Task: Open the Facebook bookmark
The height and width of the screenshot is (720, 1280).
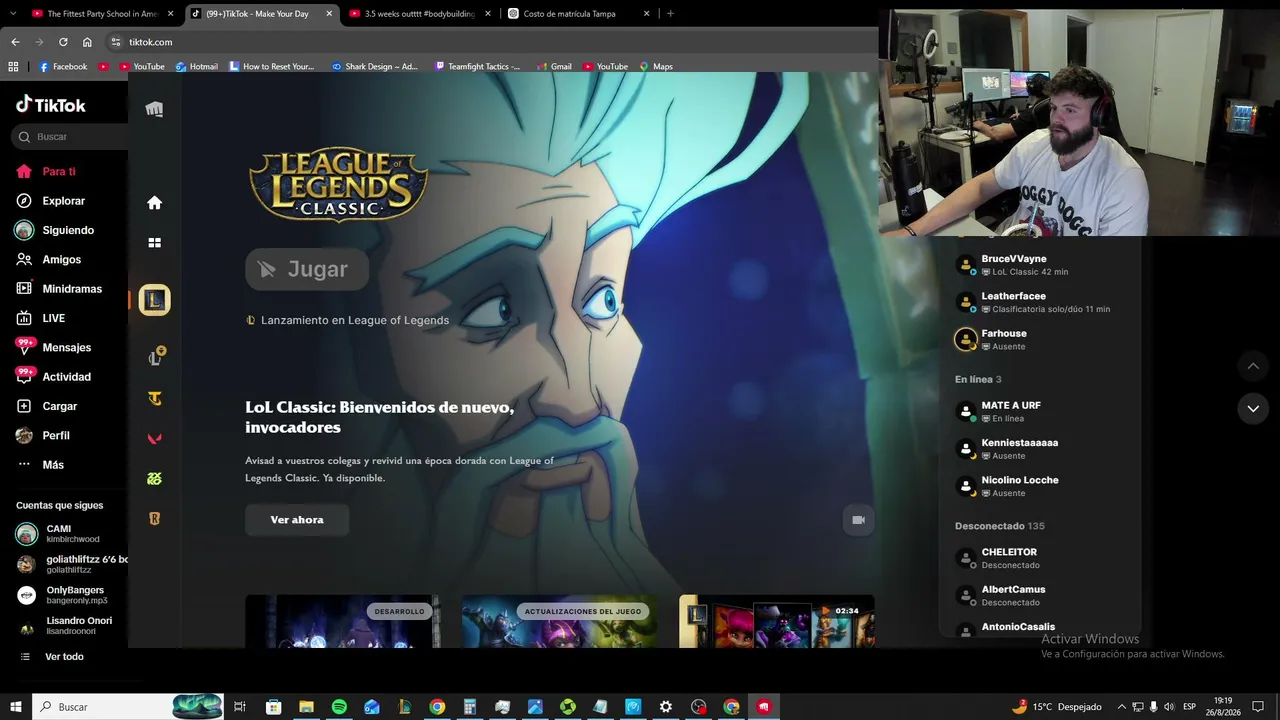Action: click(63, 67)
